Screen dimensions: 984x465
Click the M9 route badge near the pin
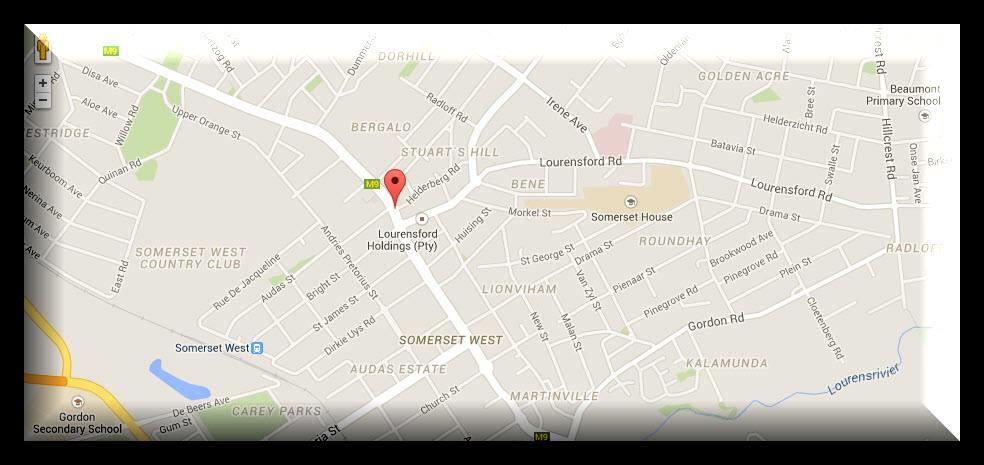coord(372,184)
